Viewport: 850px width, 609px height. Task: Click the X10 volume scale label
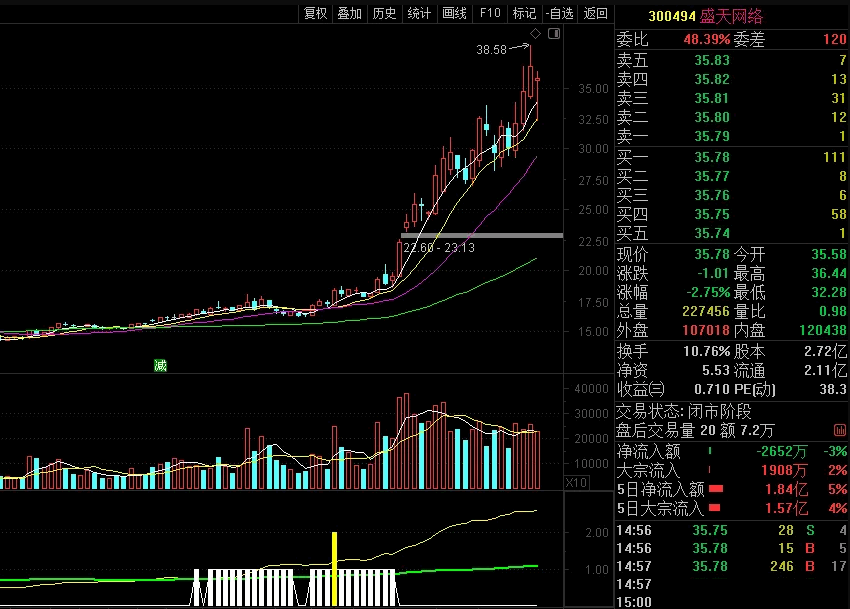576,482
